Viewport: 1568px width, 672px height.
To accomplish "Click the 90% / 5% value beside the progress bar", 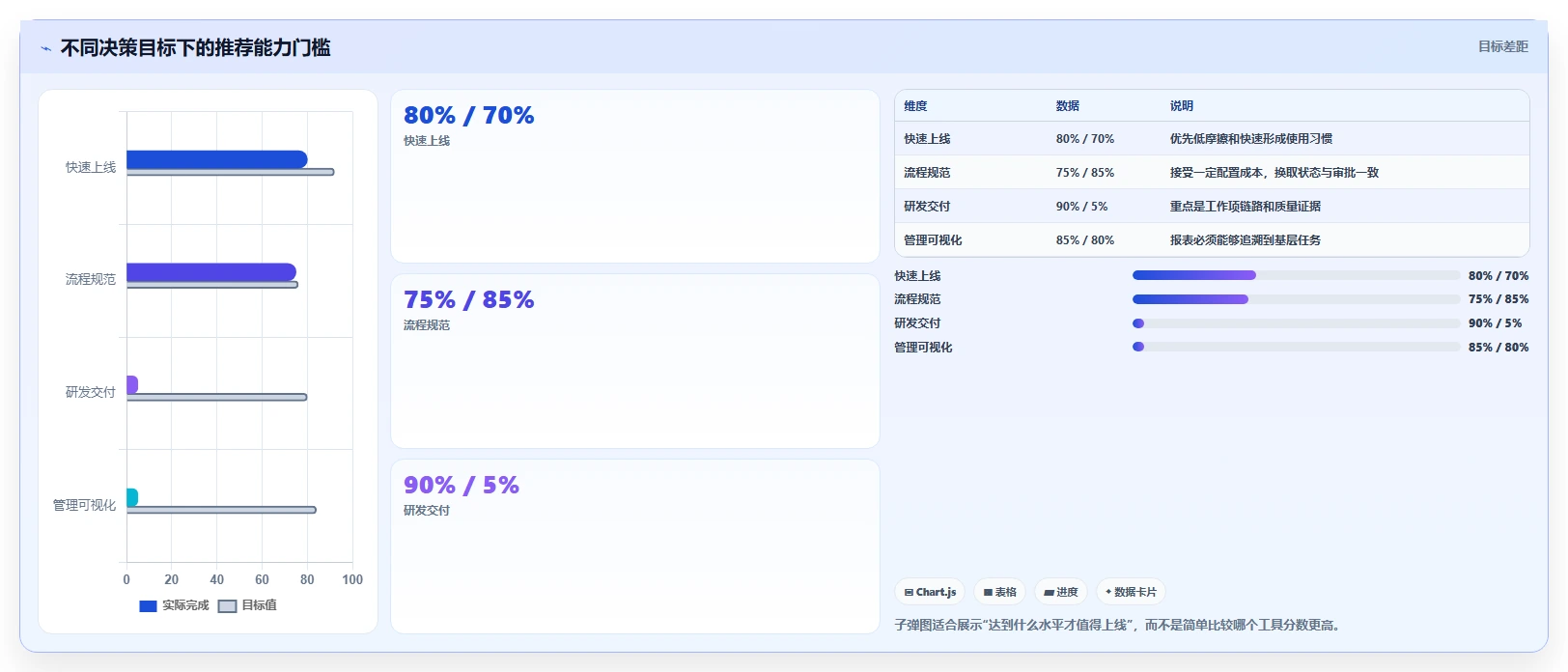I will [x=1495, y=323].
